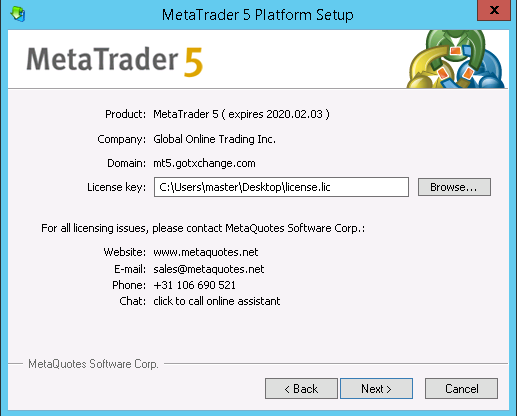Image resolution: width=517 pixels, height=416 pixels.
Task: Click the Global Online Trading Inc. company name
Action: coord(214,139)
